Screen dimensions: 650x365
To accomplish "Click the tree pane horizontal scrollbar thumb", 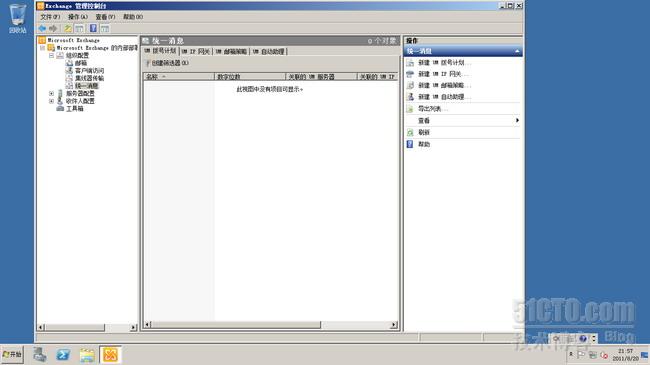I will click(x=75, y=327).
